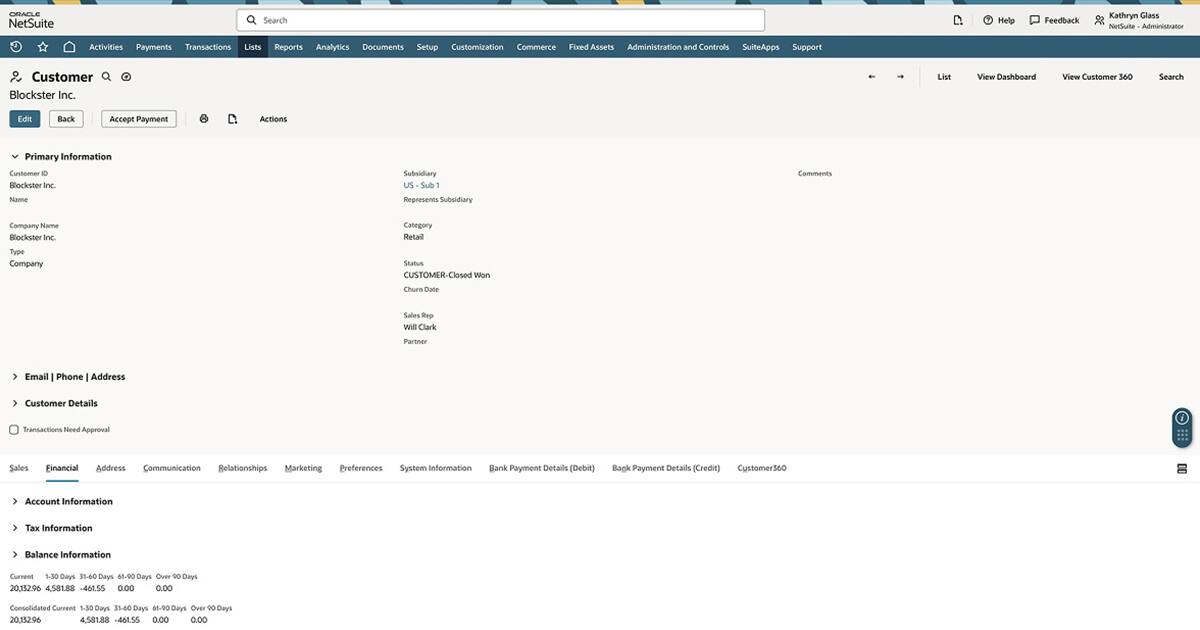Viewport: 1200px width, 630px height.
Task: Expand the Email Phone Address section
Action: [x=14, y=375]
